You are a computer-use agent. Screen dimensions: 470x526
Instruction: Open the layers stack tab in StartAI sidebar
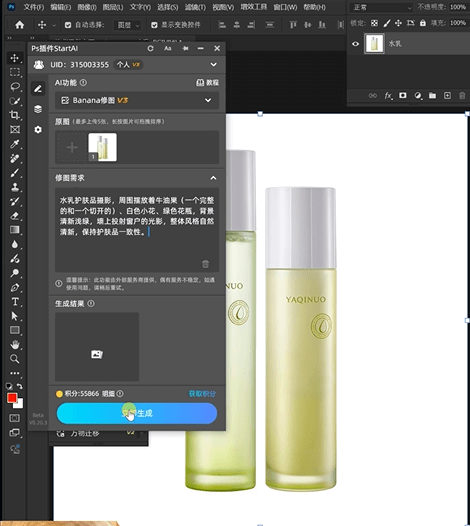click(38, 109)
